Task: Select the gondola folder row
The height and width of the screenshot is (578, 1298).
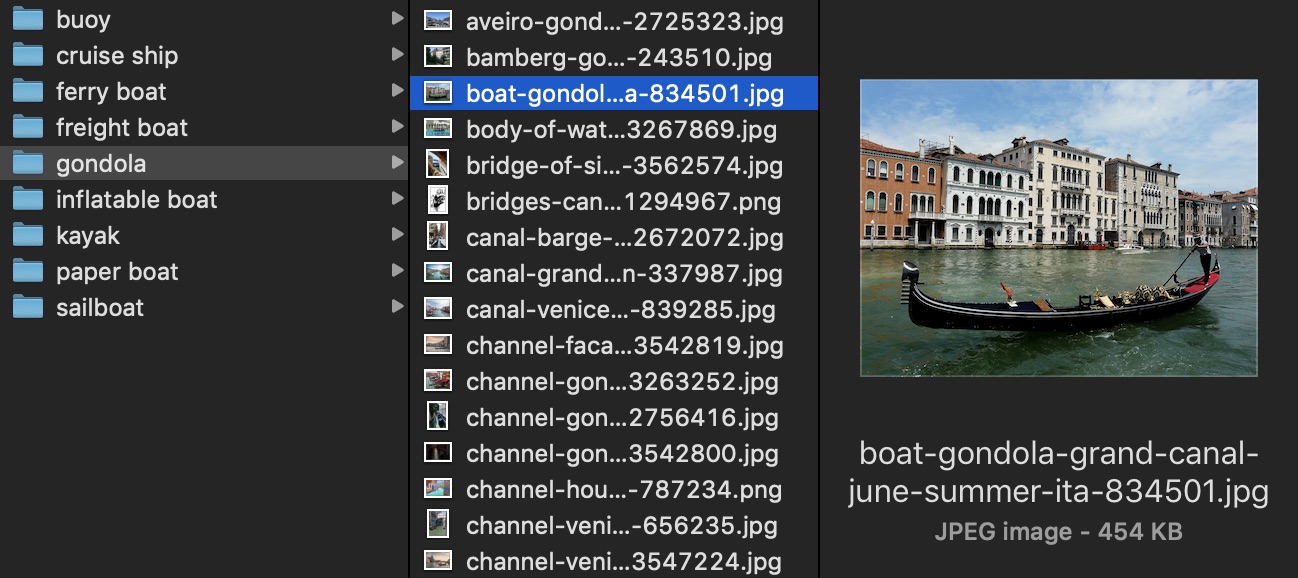Action: (x=204, y=164)
